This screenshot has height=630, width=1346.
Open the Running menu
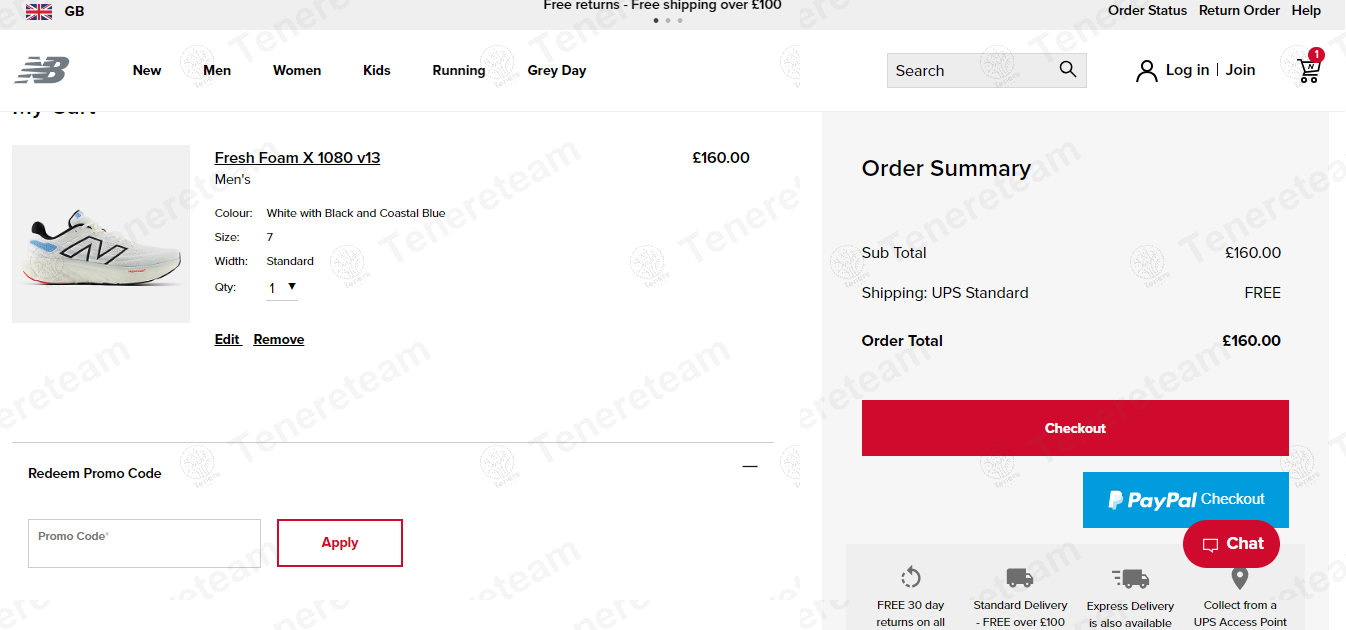459,70
